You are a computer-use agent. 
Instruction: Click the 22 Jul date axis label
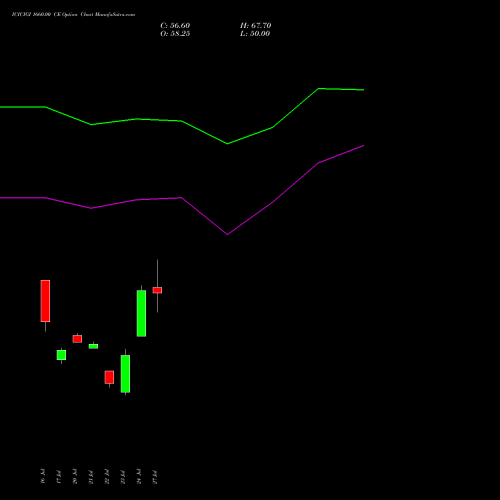pos(107,476)
